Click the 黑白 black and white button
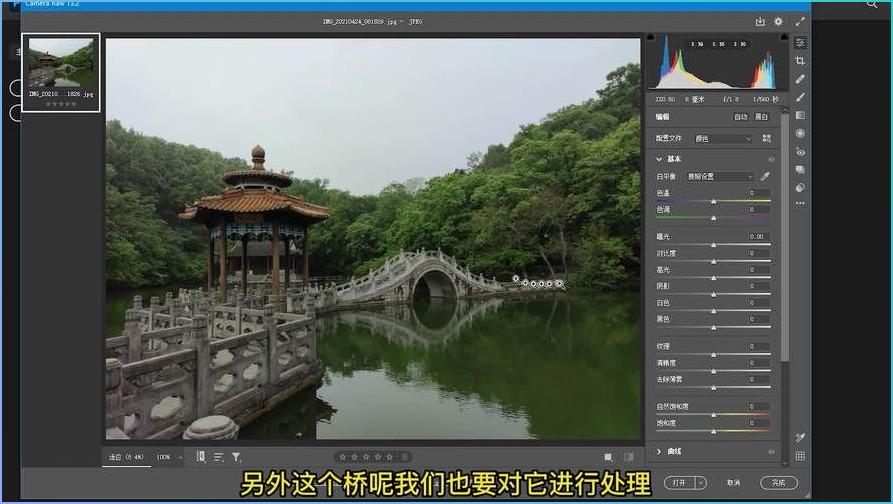893x504 pixels. pos(761,117)
